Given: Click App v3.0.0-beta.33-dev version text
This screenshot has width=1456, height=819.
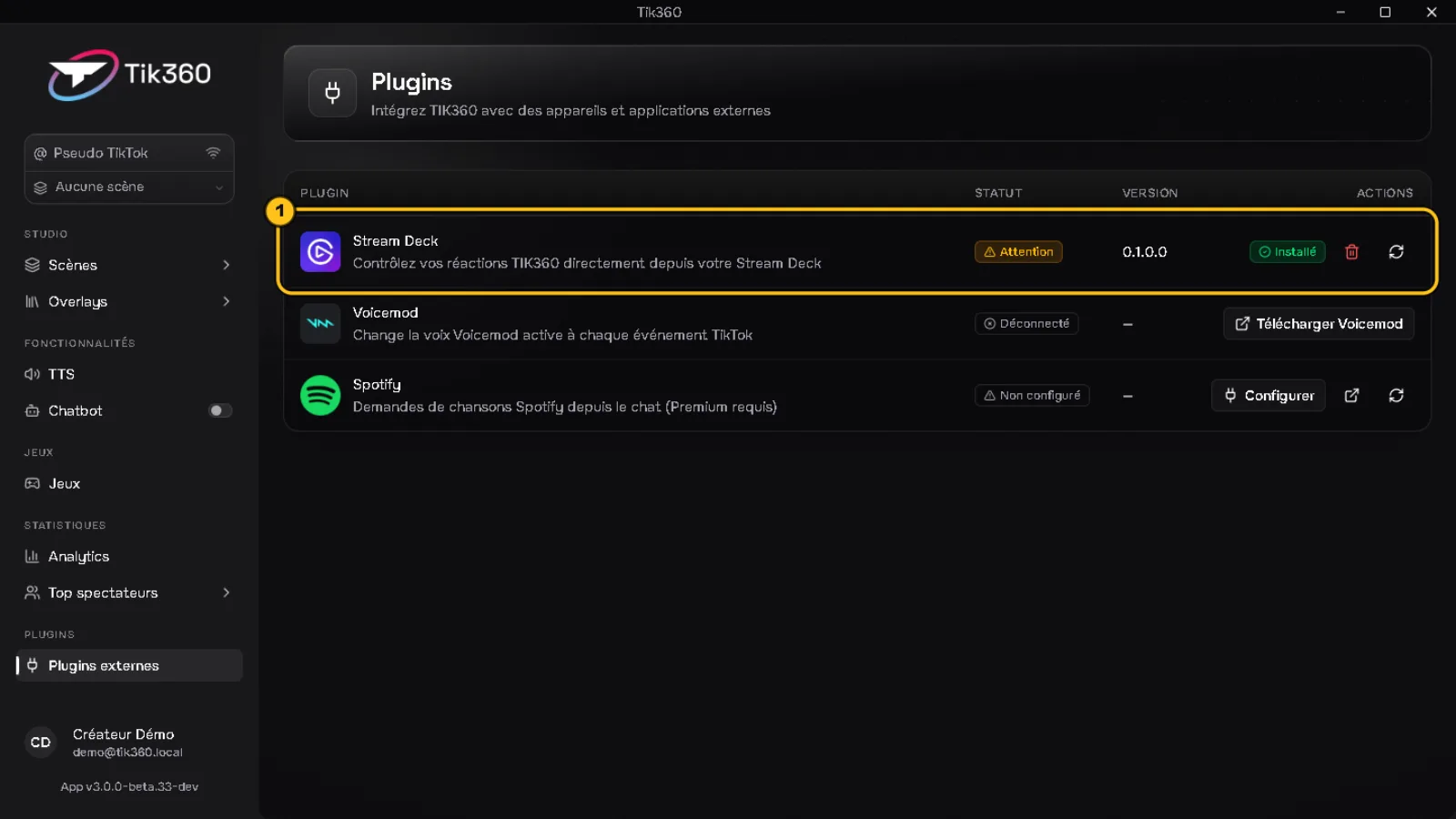Looking at the screenshot, I should point(129,786).
